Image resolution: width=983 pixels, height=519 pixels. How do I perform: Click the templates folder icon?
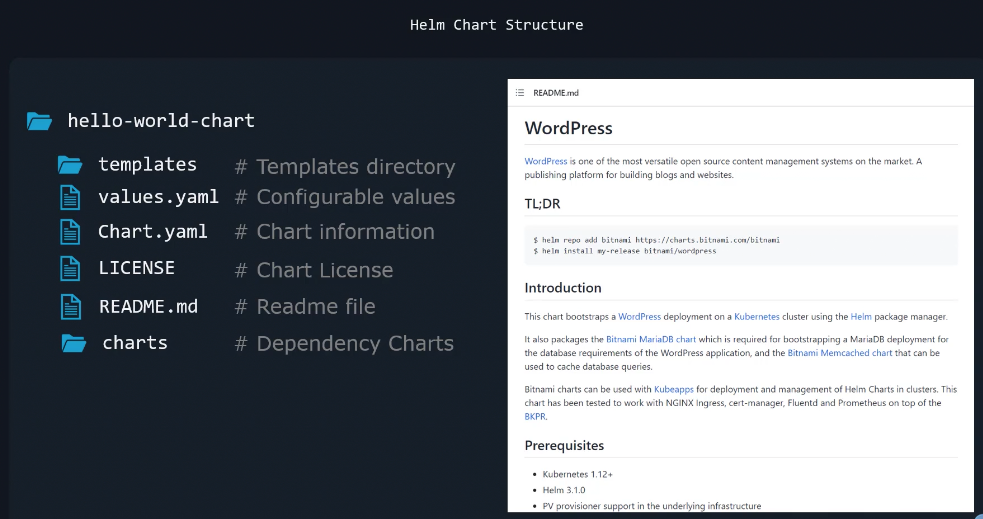pyautogui.click(x=69, y=165)
